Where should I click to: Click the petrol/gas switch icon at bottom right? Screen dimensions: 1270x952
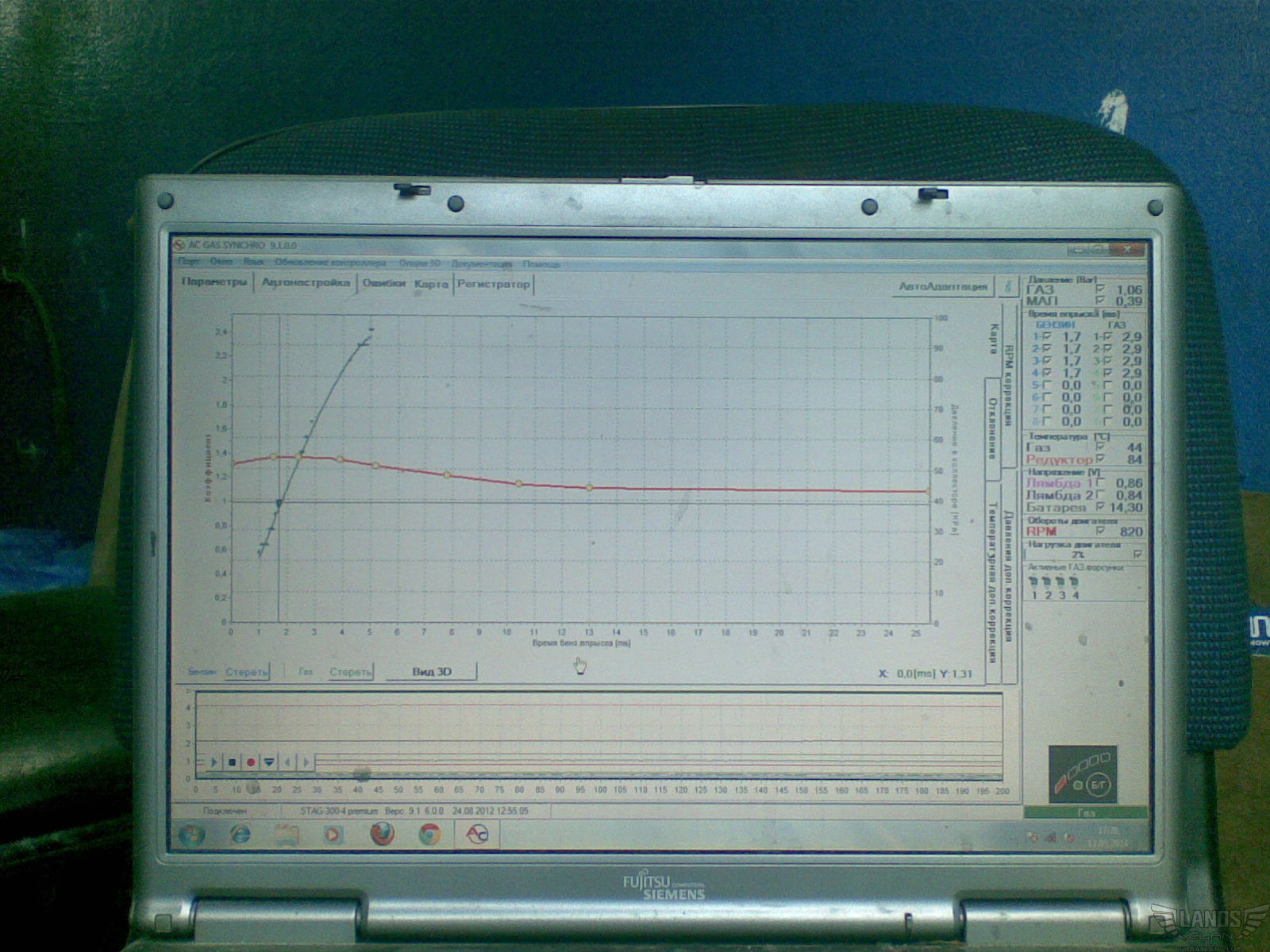(1083, 774)
